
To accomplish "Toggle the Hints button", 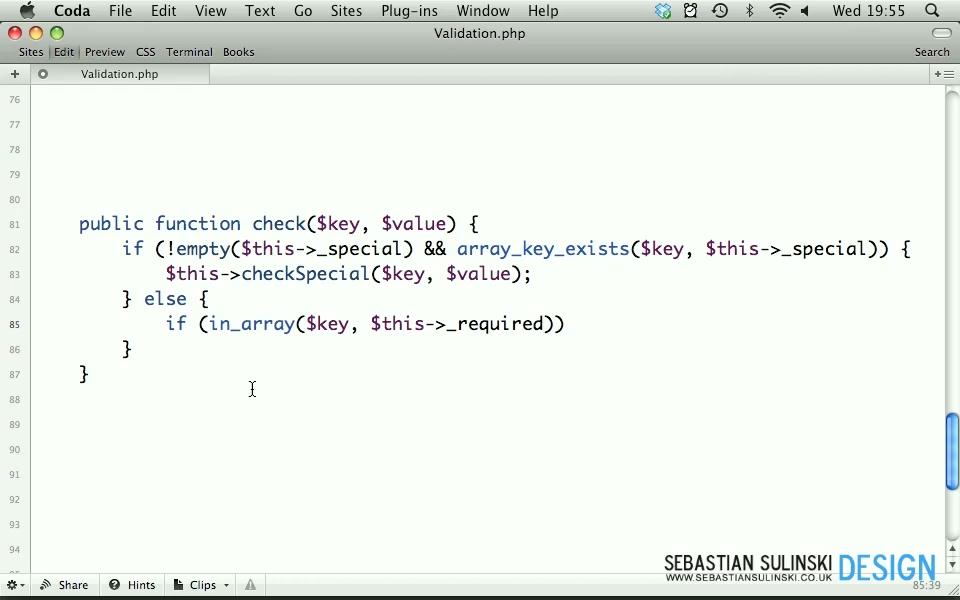I will tap(132, 585).
